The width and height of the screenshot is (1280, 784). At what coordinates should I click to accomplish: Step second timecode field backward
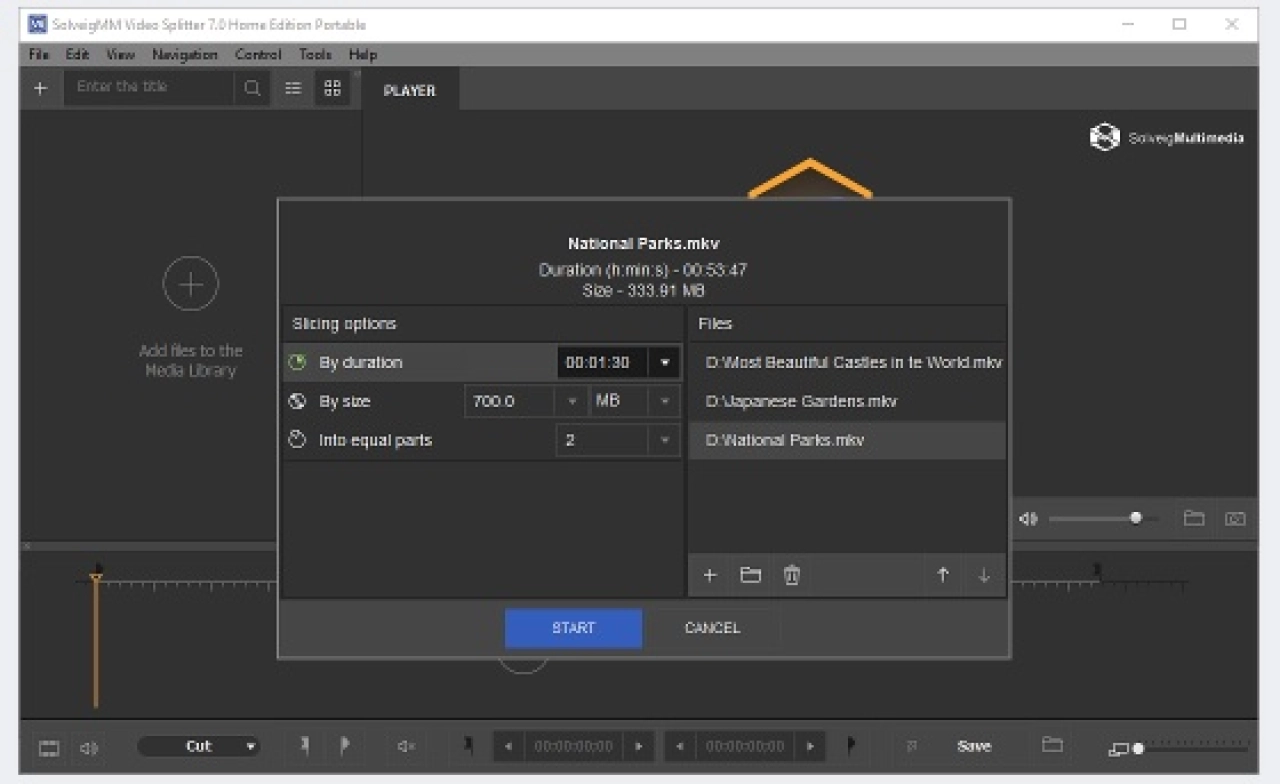coord(680,746)
